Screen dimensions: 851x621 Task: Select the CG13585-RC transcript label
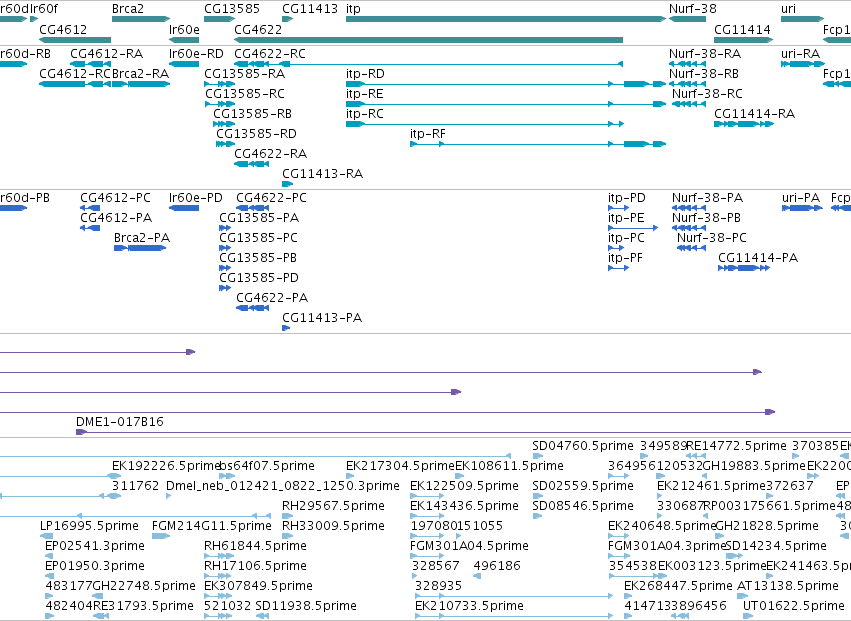pos(245,93)
